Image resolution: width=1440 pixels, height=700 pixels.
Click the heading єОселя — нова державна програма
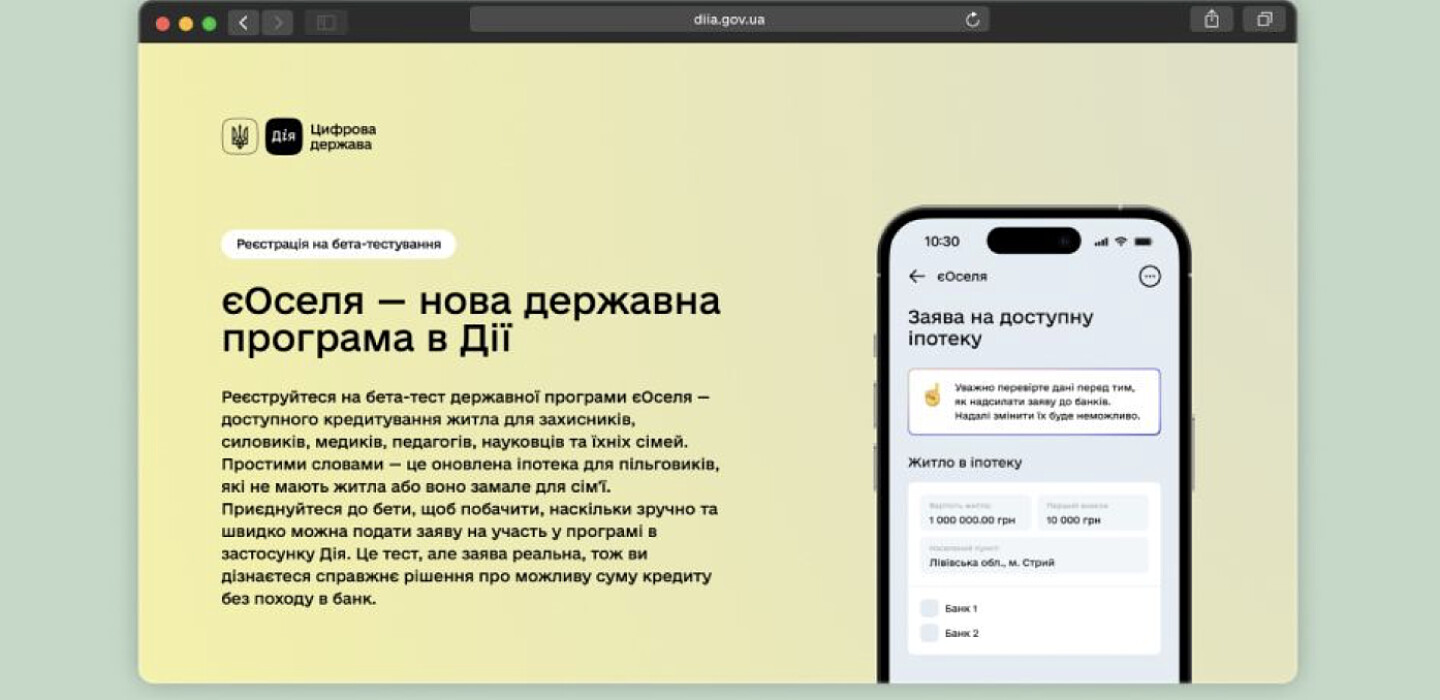click(470, 320)
